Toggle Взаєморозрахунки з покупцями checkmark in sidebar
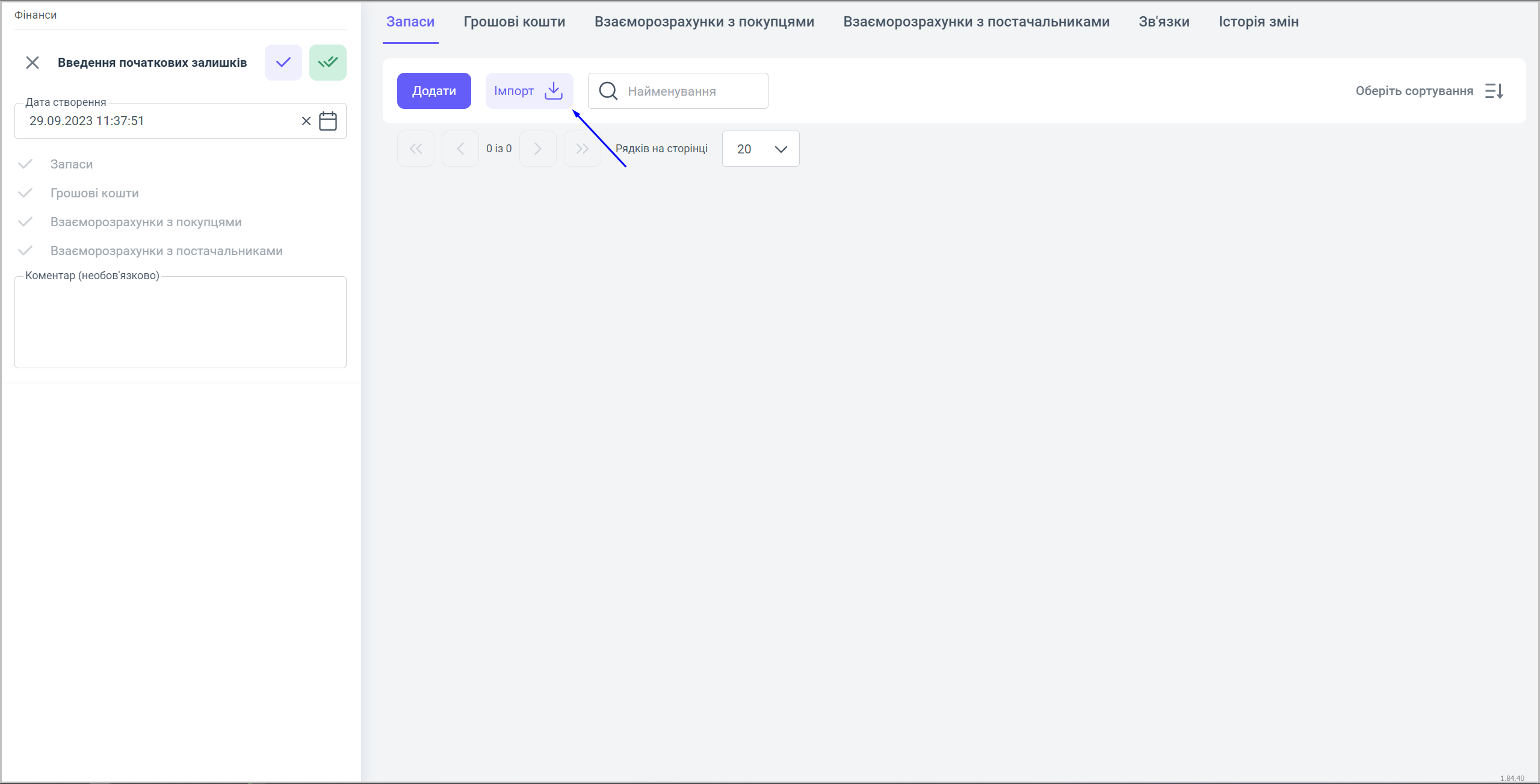The image size is (1540, 784). pos(25,222)
